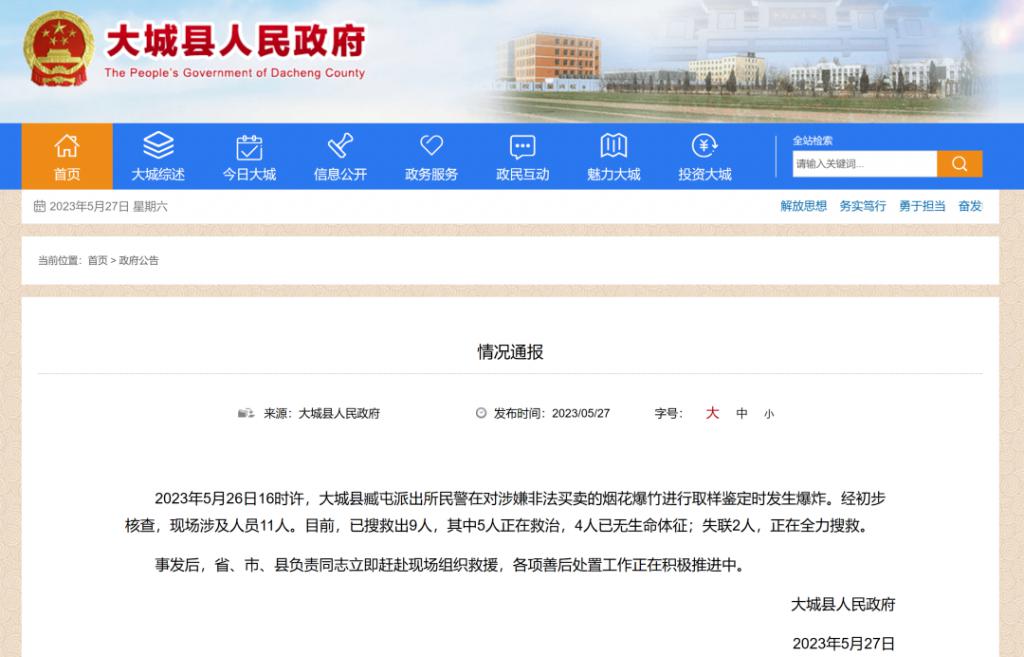
Task: Open 政府公告 breadcrumb link
Action: tap(139, 261)
